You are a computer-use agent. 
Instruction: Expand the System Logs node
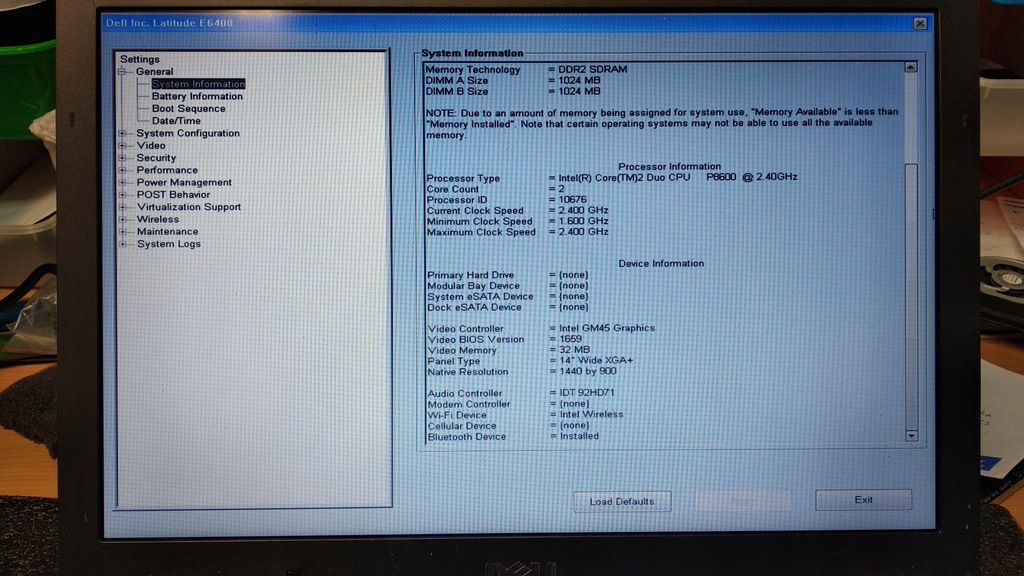(122, 244)
